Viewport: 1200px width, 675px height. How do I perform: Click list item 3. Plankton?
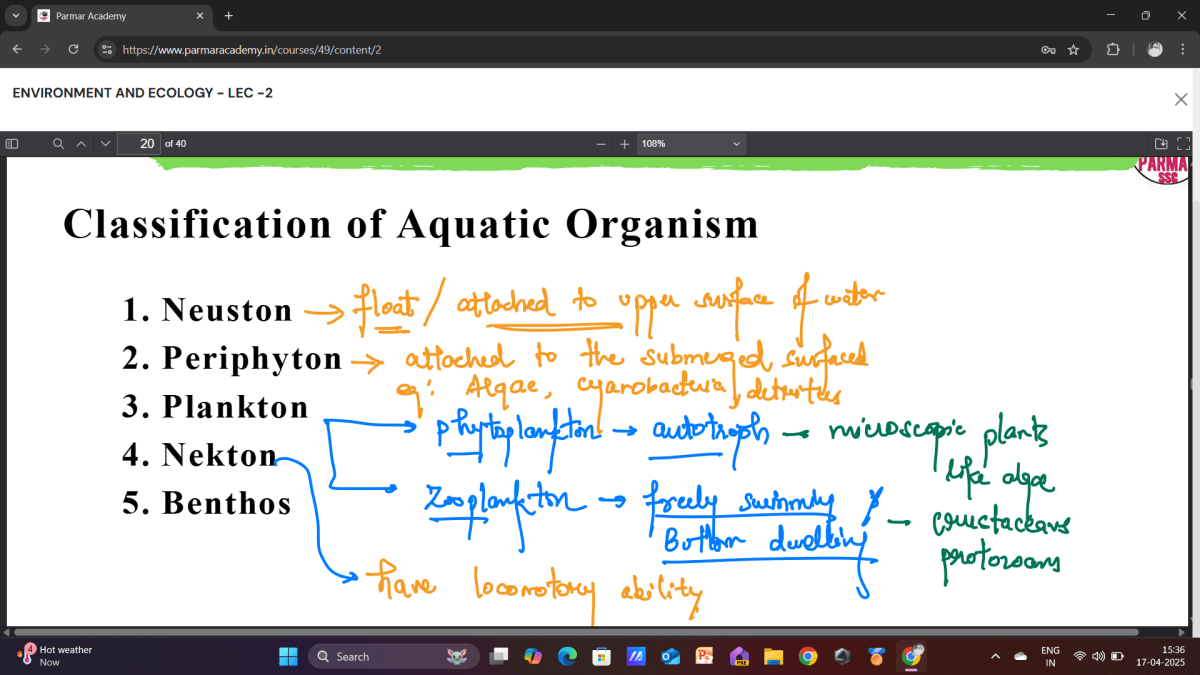point(216,407)
